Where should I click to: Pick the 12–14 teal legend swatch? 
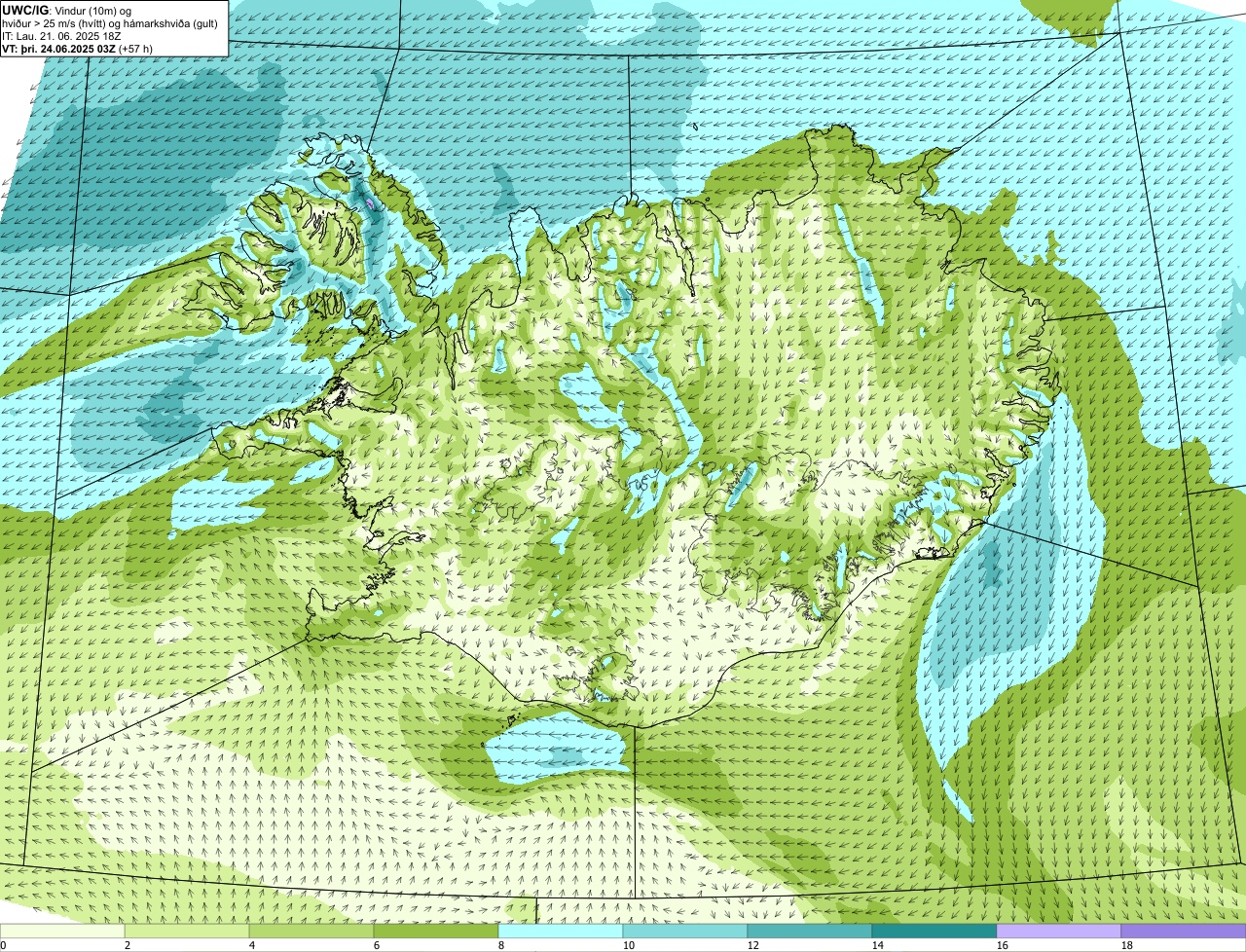click(x=810, y=931)
